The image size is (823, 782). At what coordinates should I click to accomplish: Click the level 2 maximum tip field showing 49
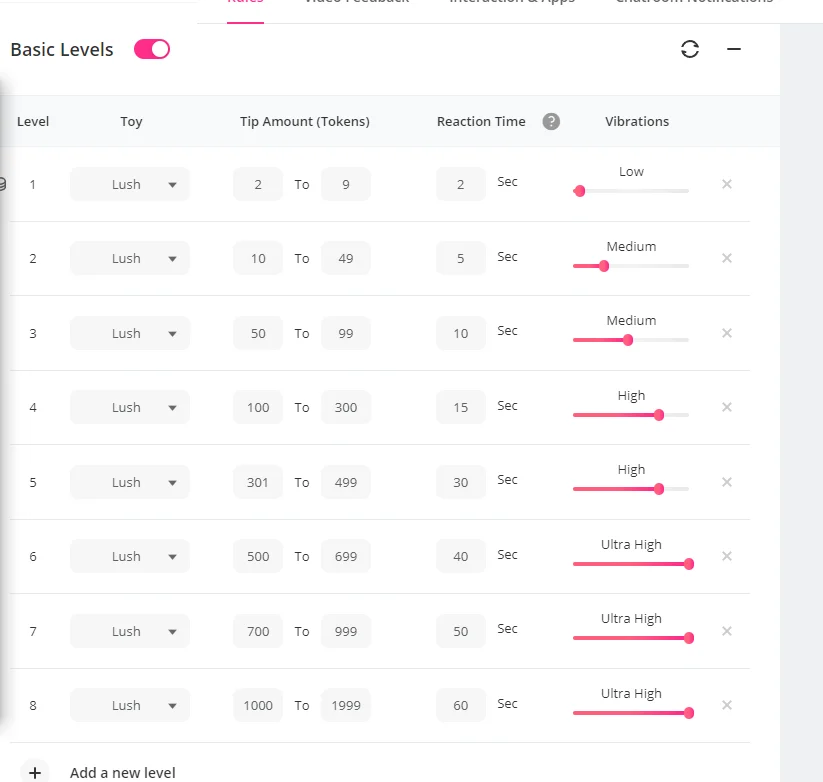coord(346,258)
